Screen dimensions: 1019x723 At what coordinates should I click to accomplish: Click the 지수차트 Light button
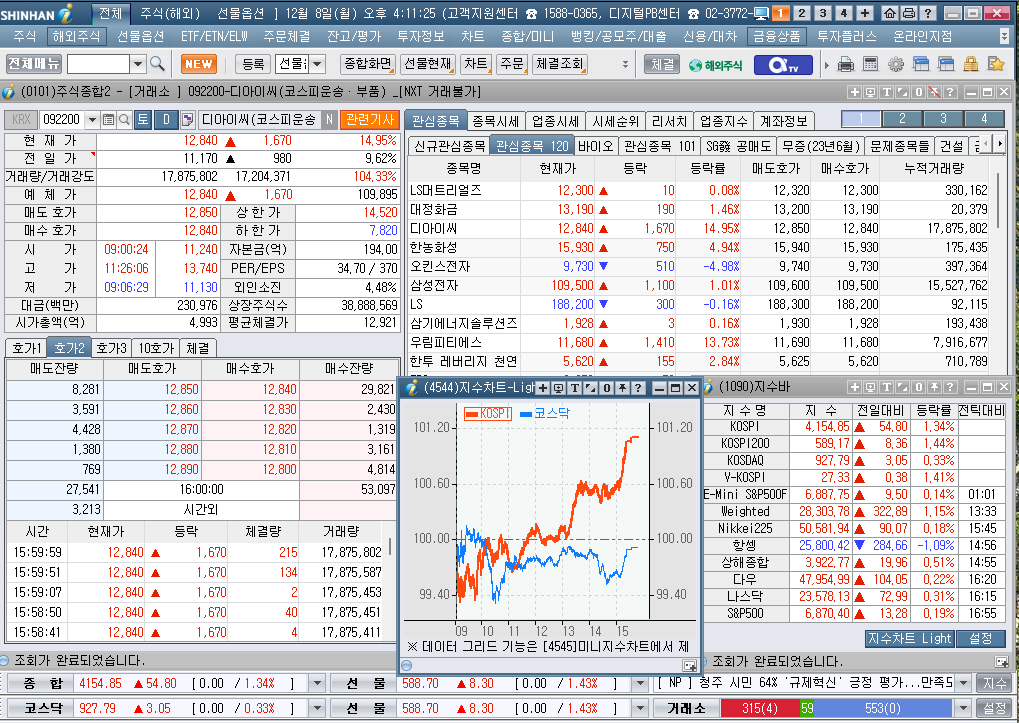pos(909,639)
